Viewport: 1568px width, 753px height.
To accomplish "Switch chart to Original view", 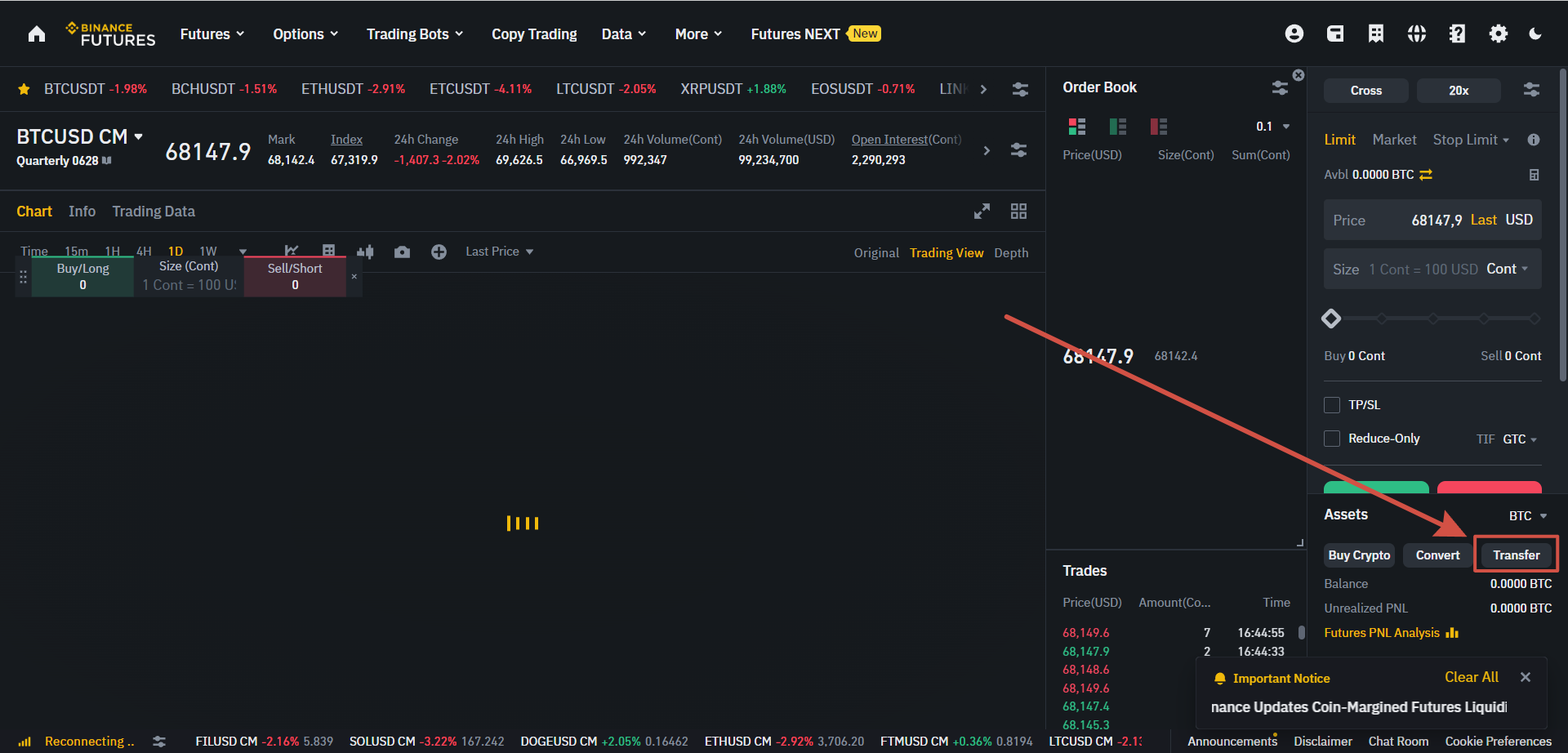I will pyautogui.click(x=876, y=253).
